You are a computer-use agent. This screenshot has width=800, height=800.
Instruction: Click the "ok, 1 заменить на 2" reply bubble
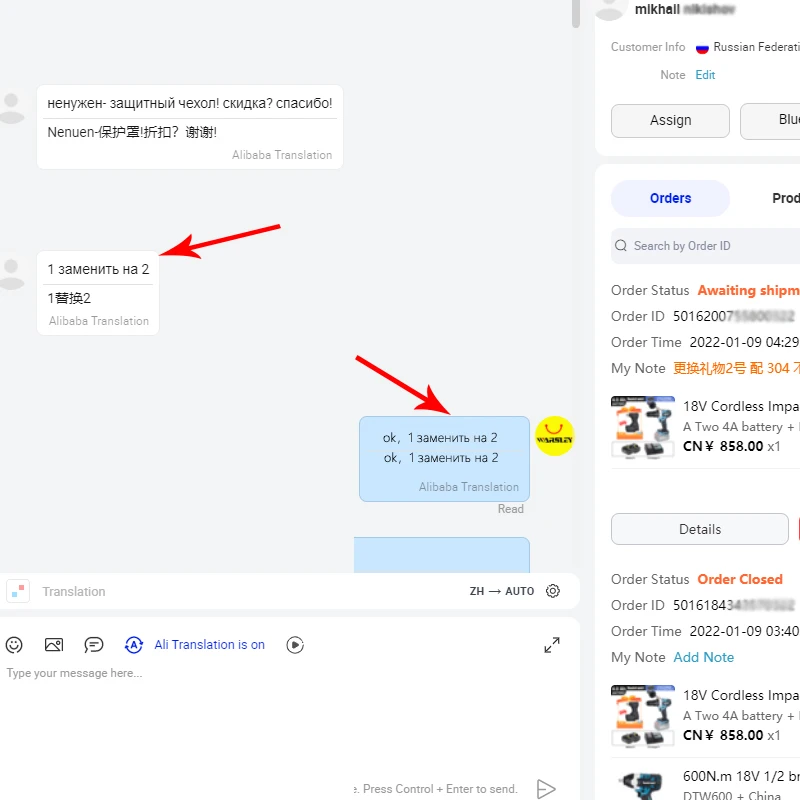pos(444,459)
